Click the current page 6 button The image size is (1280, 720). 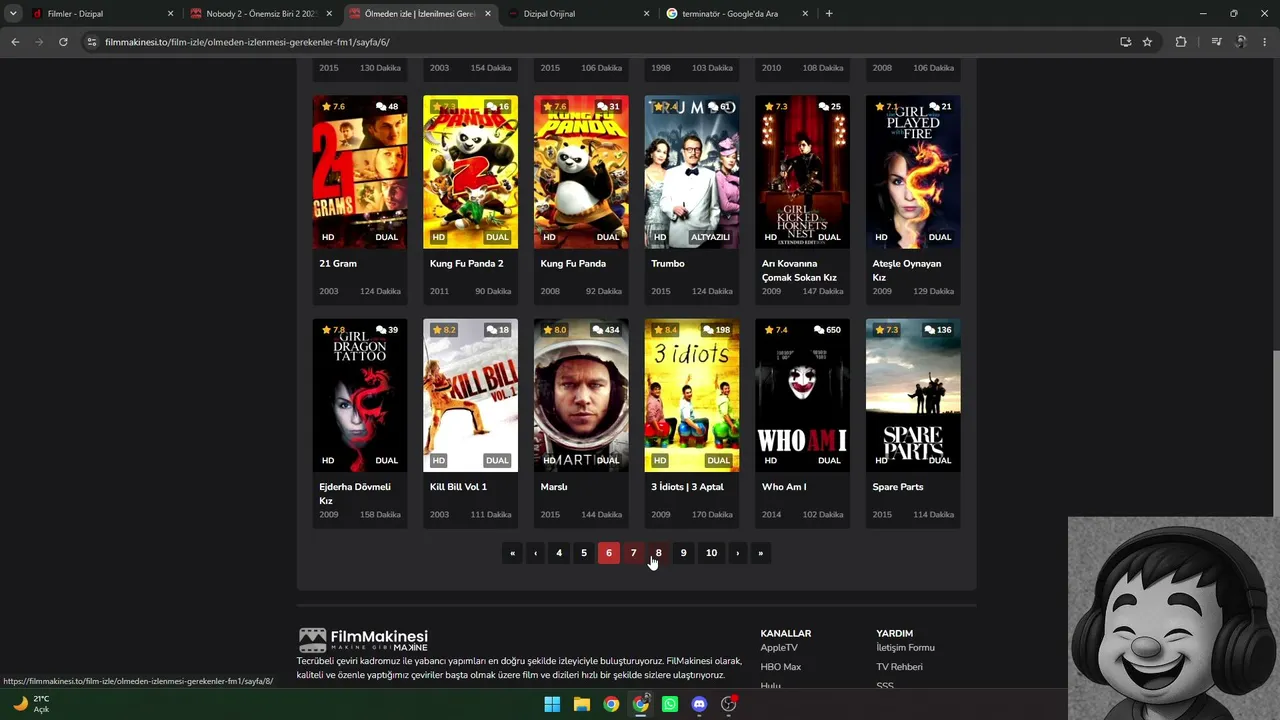tap(609, 553)
